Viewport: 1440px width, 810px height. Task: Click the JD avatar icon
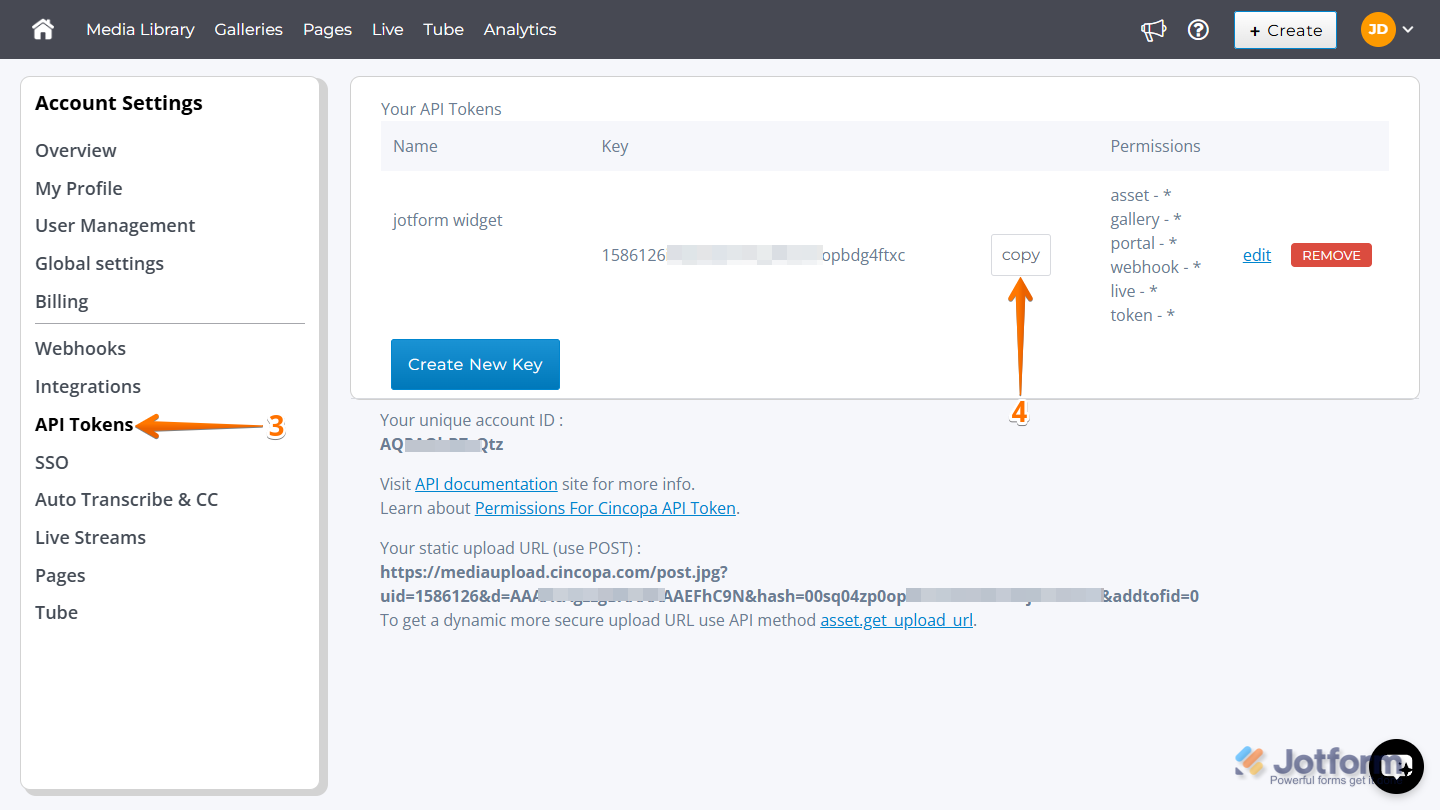pos(1377,29)
